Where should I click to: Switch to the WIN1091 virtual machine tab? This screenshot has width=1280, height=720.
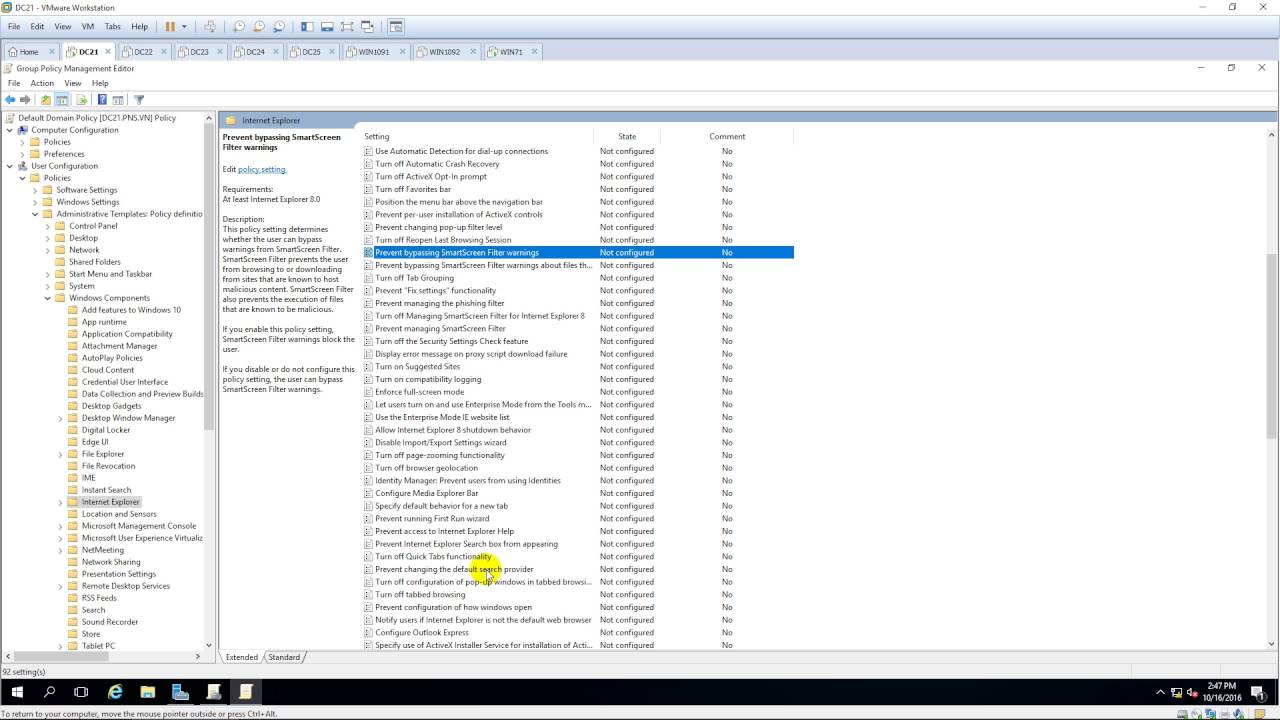pos(373,52)
